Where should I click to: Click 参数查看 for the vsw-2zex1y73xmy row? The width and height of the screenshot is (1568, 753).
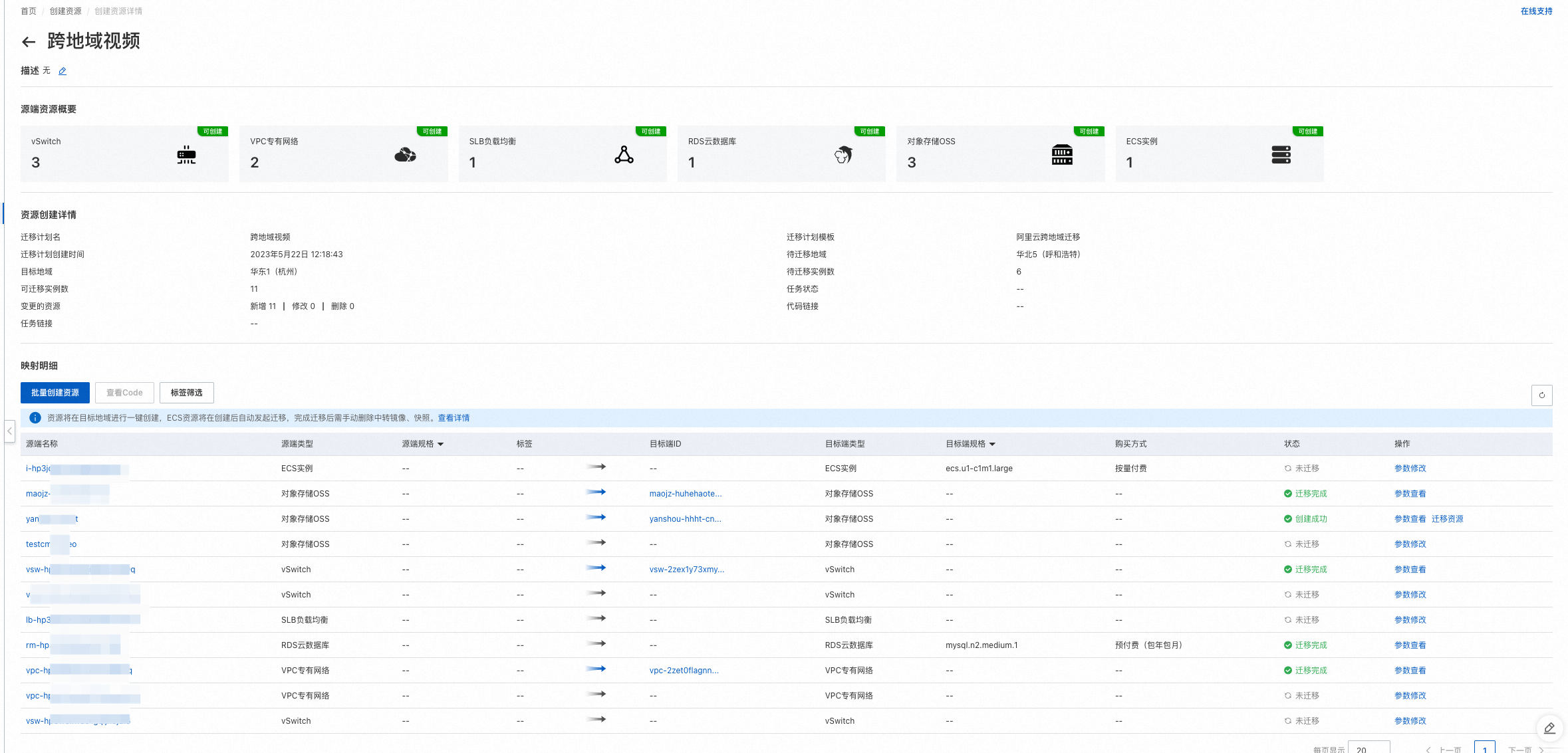click(x=1410, y=570)
